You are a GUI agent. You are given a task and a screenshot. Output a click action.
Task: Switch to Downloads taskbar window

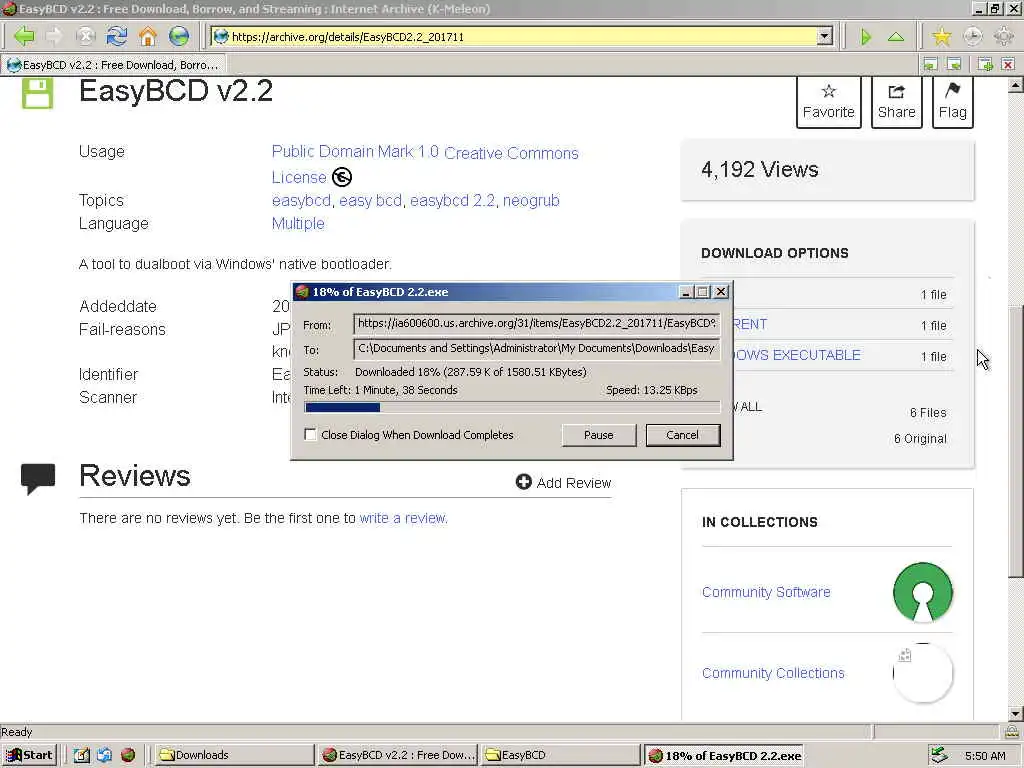click(234, 755)
